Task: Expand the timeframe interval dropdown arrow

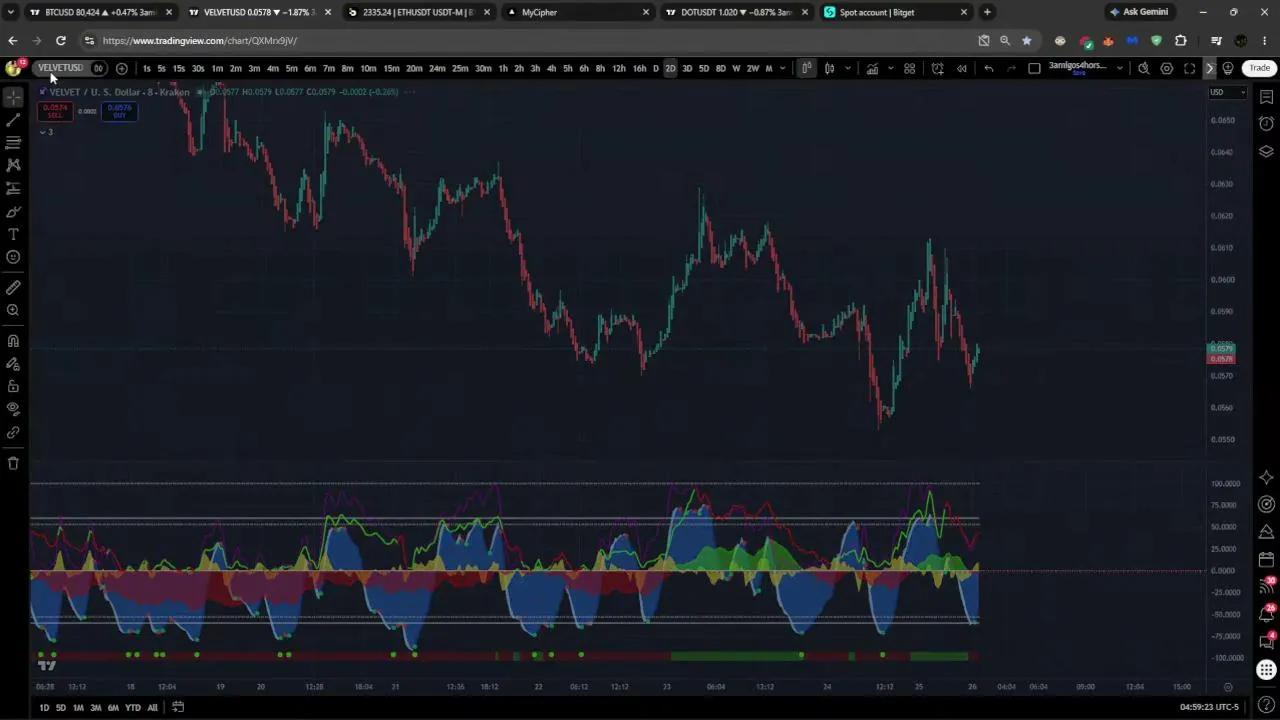Action: [x=783, y=68]
